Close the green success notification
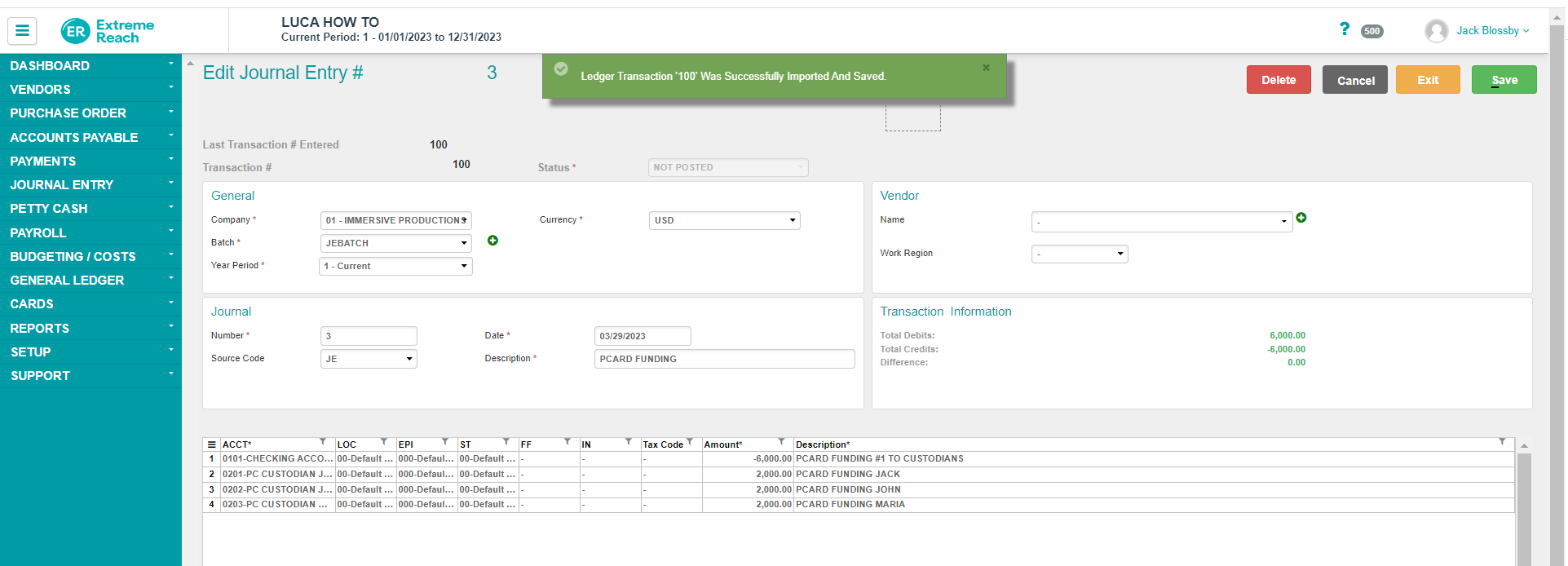 tap(986, 68)
